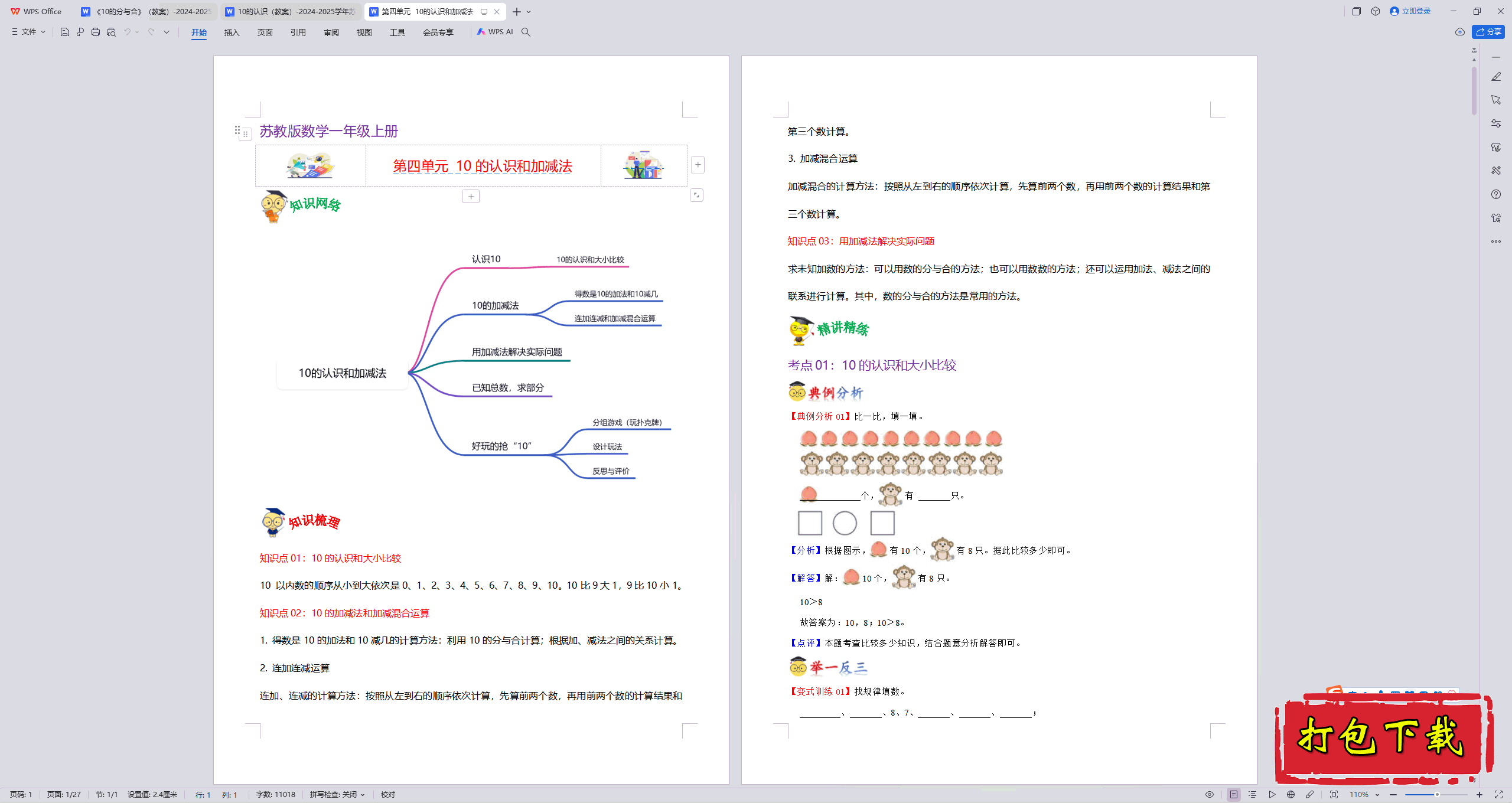This screenshot has height=803, width=1512.
Task: Switch to outline view in status bar
Action: 1252,795
